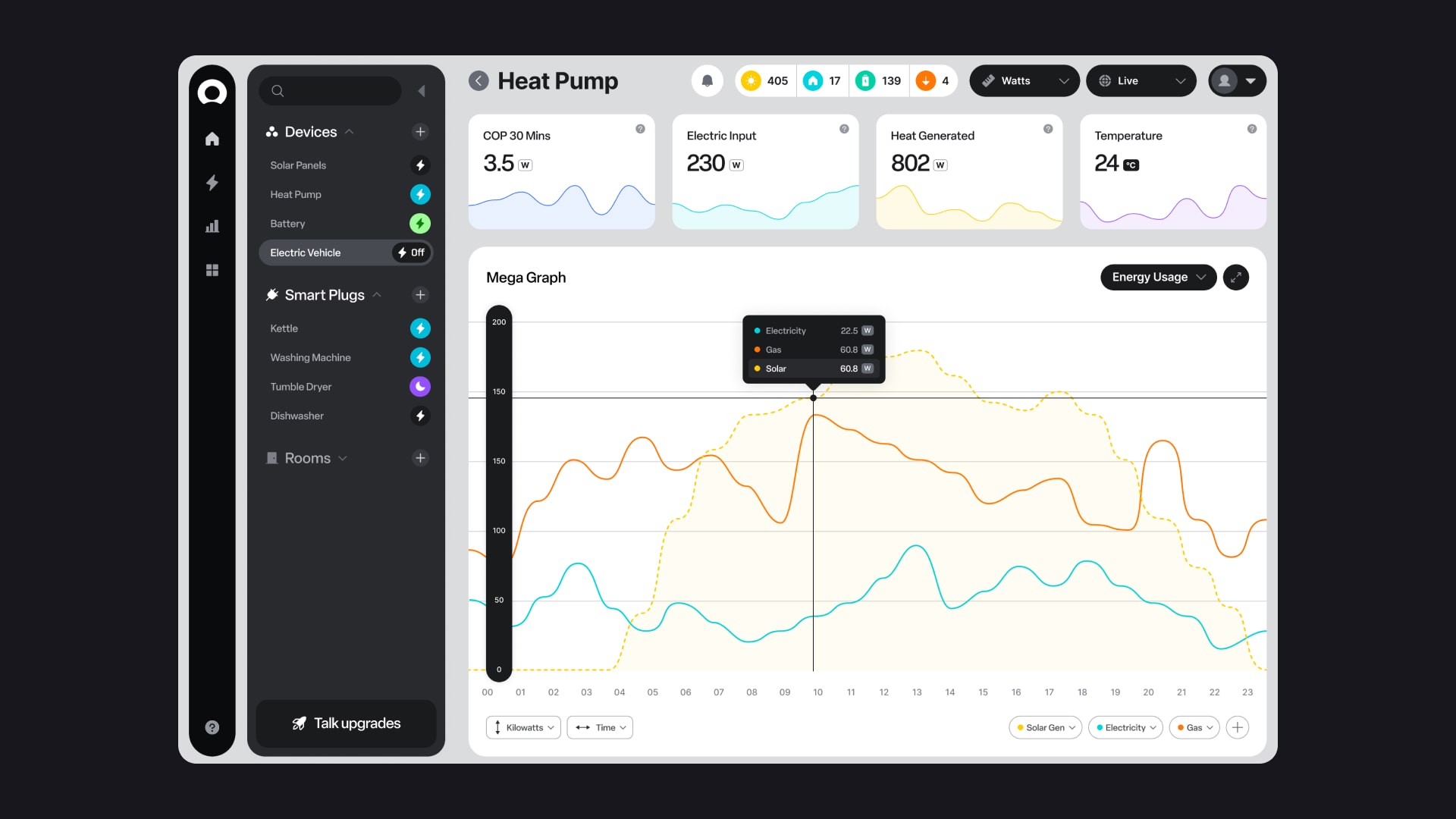
Task: Click the Talk upgrades button
Action: 347,723
